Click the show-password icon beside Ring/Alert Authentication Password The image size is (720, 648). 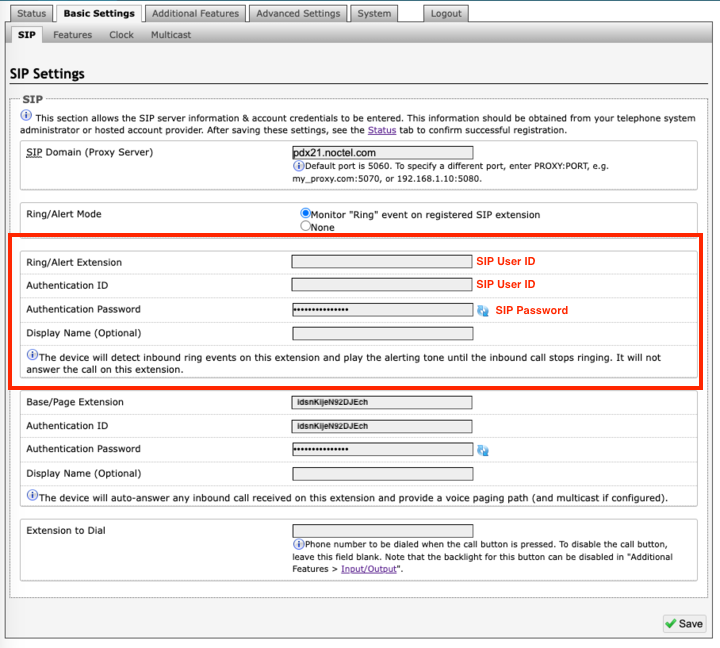pyautogui.click(x=483, y=311)
